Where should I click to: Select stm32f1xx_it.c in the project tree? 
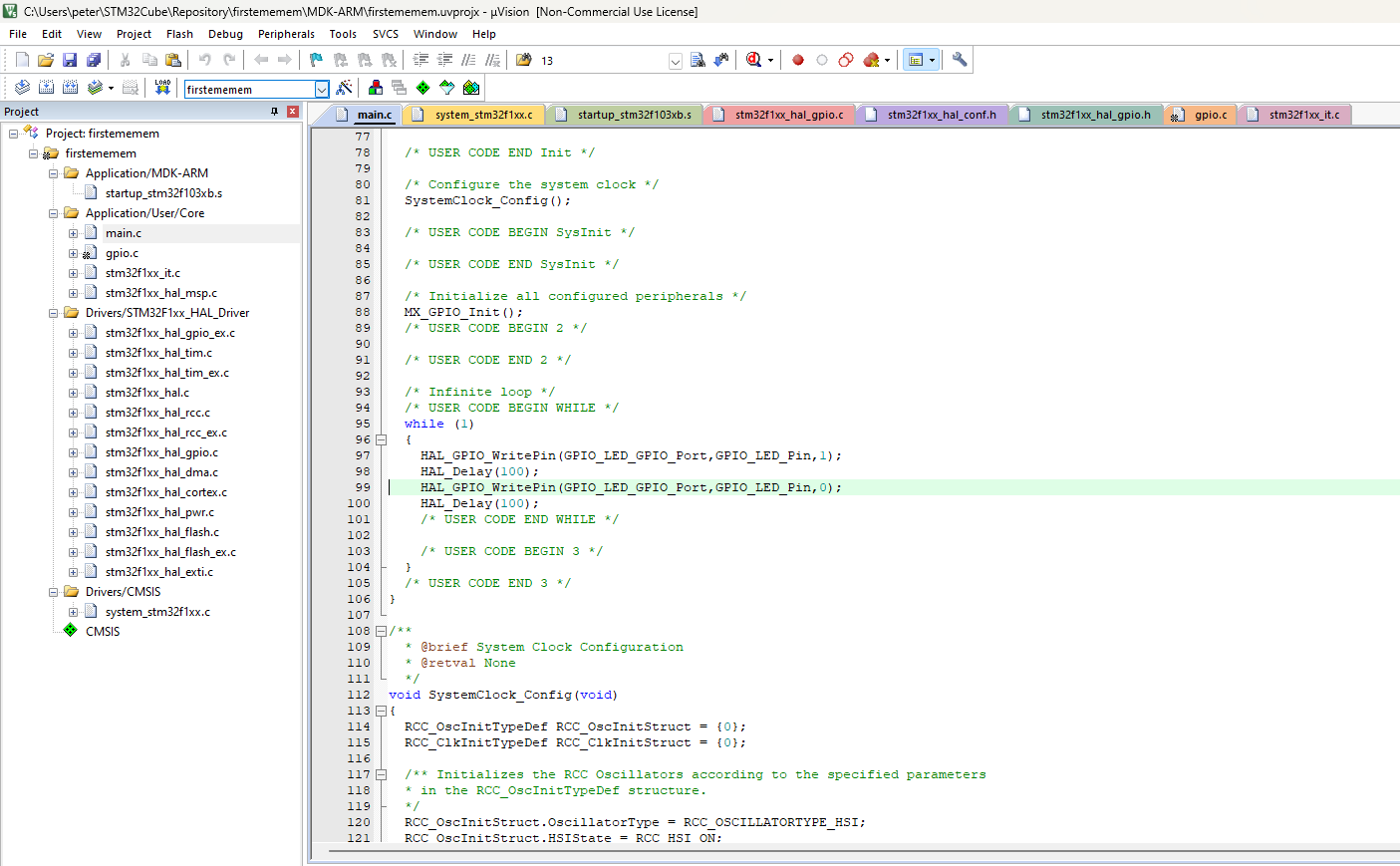(x=142, y=273)
